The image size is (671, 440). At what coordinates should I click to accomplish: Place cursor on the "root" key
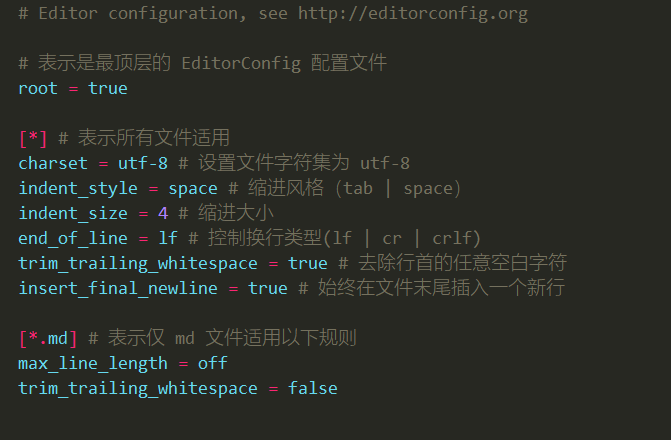[x=38, y=88]
